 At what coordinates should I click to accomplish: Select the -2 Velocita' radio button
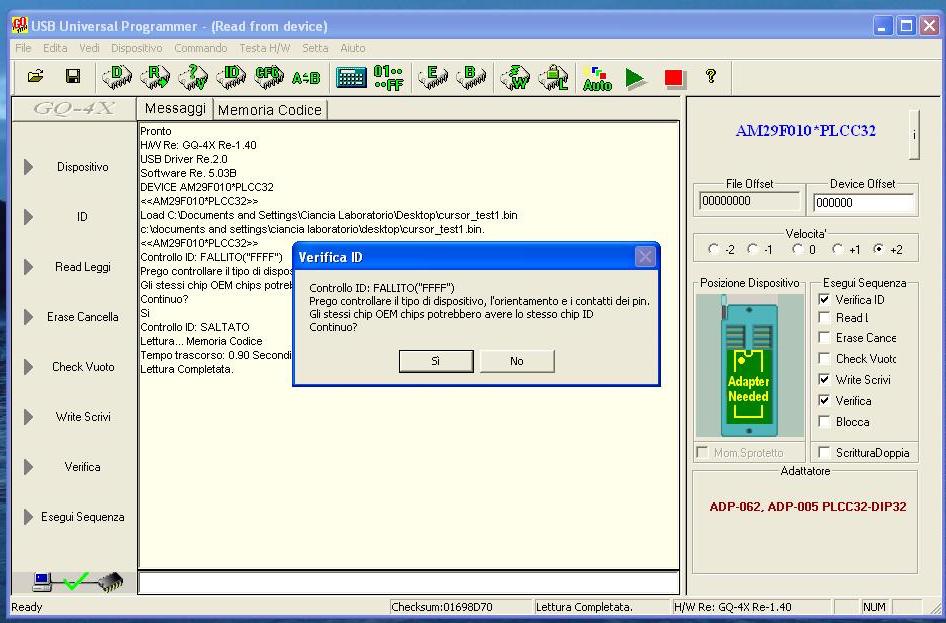tap(714, 249)
